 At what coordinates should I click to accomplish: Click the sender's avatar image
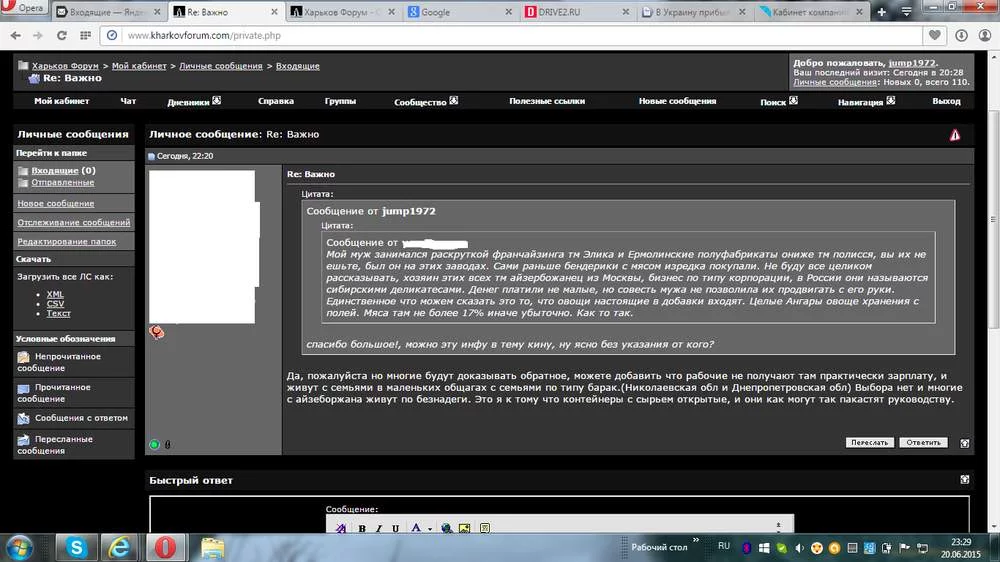pos(204,247)
